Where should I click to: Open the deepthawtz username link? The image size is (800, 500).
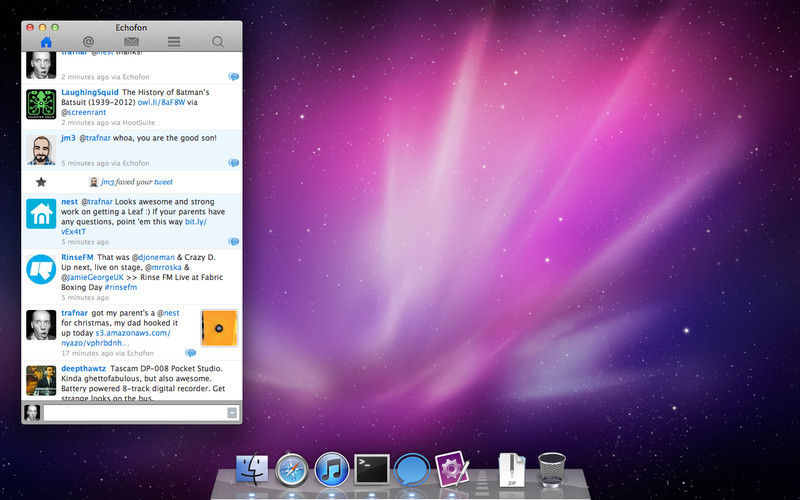pos(84,369)
